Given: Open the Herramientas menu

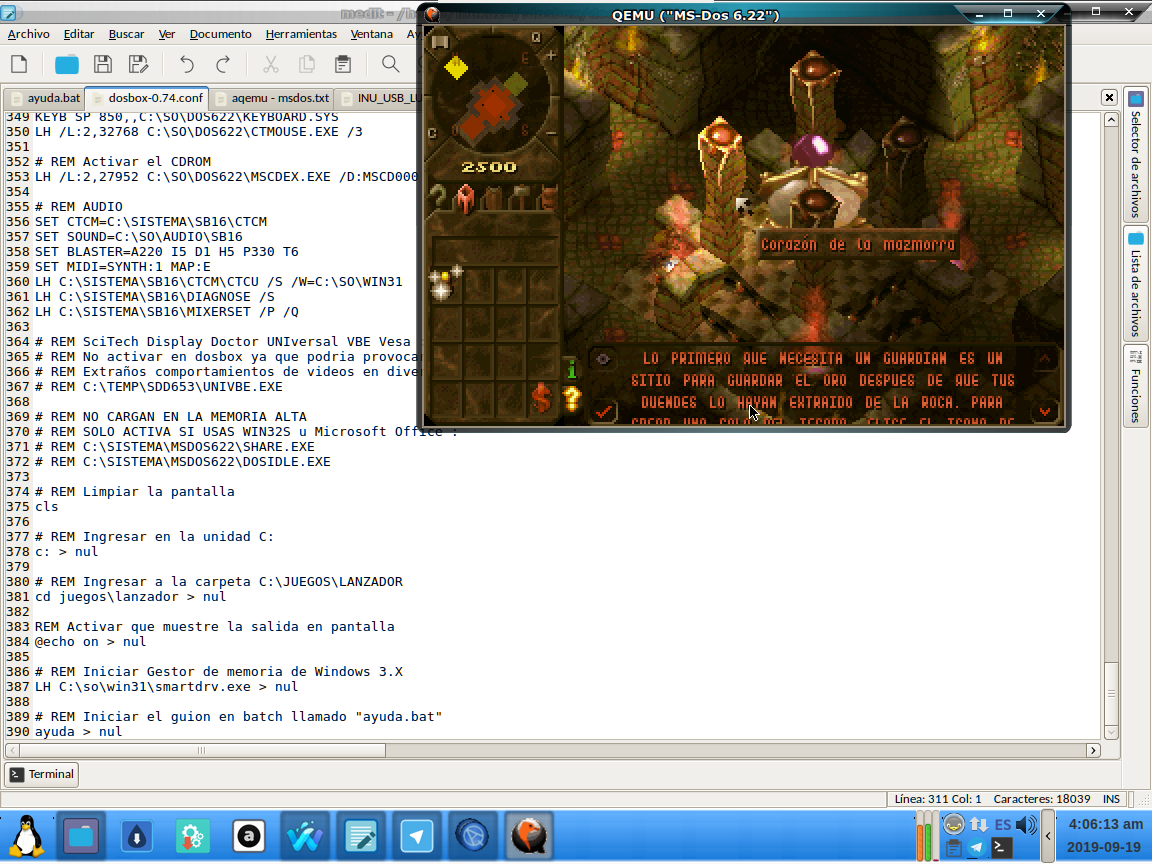Looking at the screenshot, I should tap(301, 34).
